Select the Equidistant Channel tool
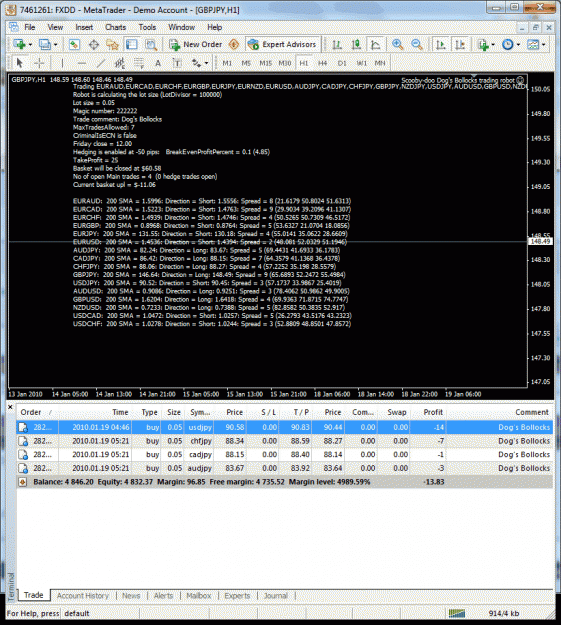The width and height of the screenshot is (561, 625). tap(120, 63)
